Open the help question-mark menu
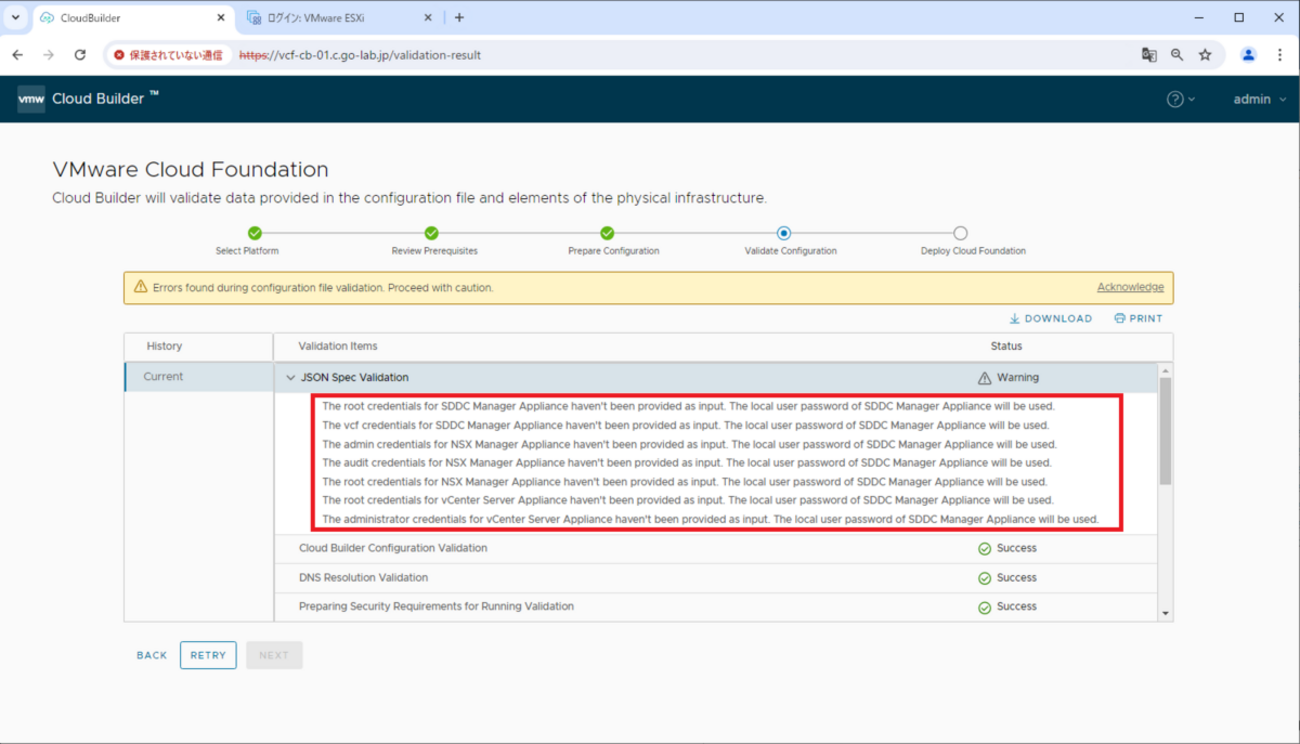 pos(1181,99)
